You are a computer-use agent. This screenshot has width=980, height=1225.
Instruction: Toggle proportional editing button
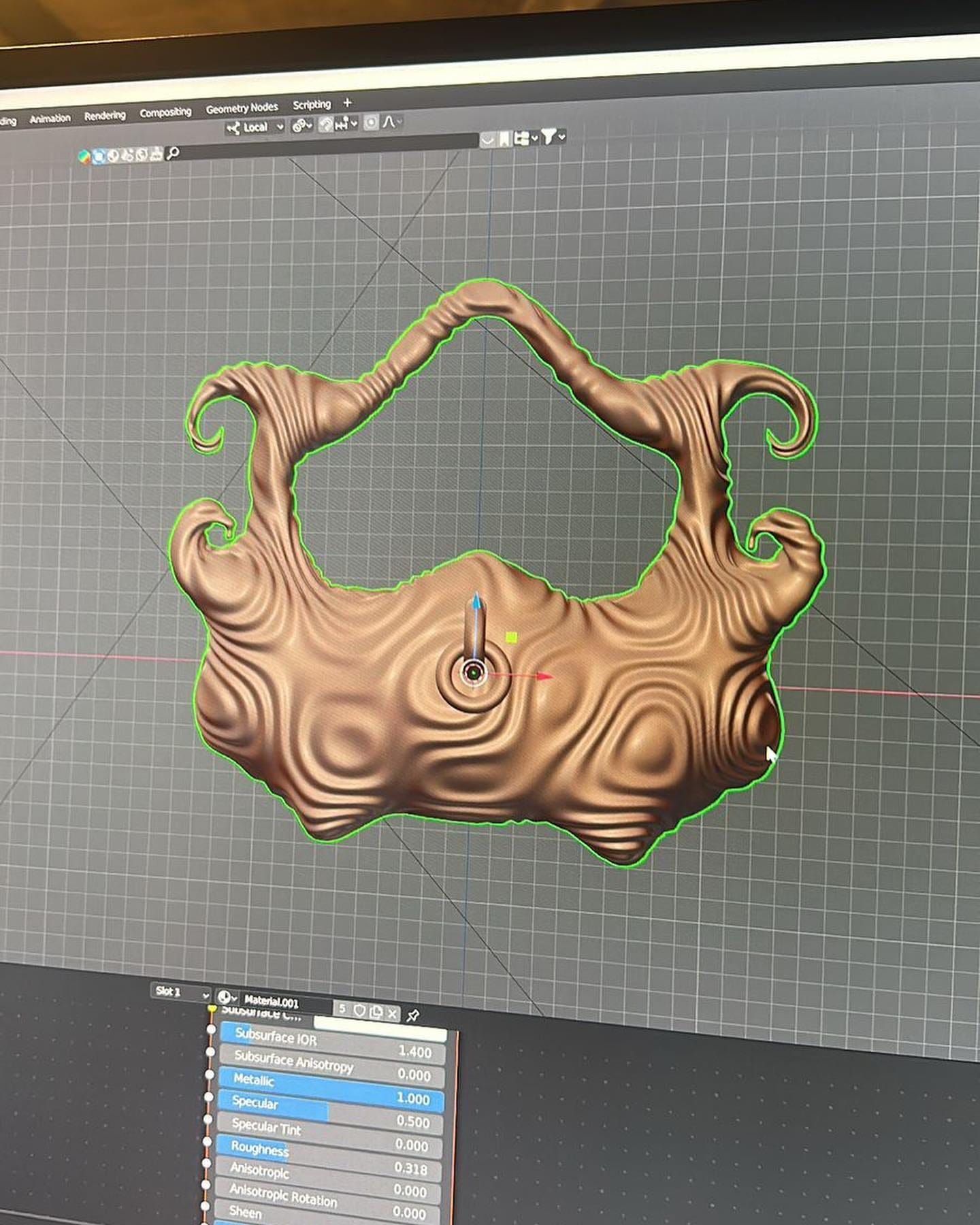371,122
